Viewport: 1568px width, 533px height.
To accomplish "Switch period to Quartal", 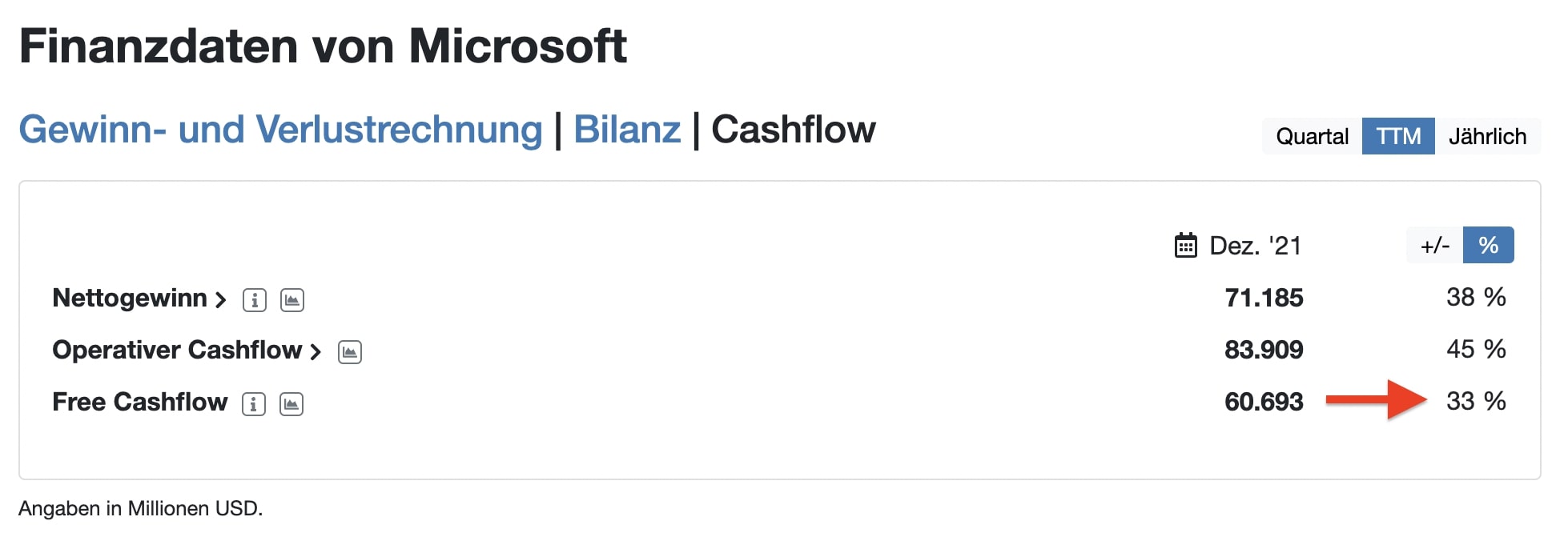I will (x=1312, y=136).
